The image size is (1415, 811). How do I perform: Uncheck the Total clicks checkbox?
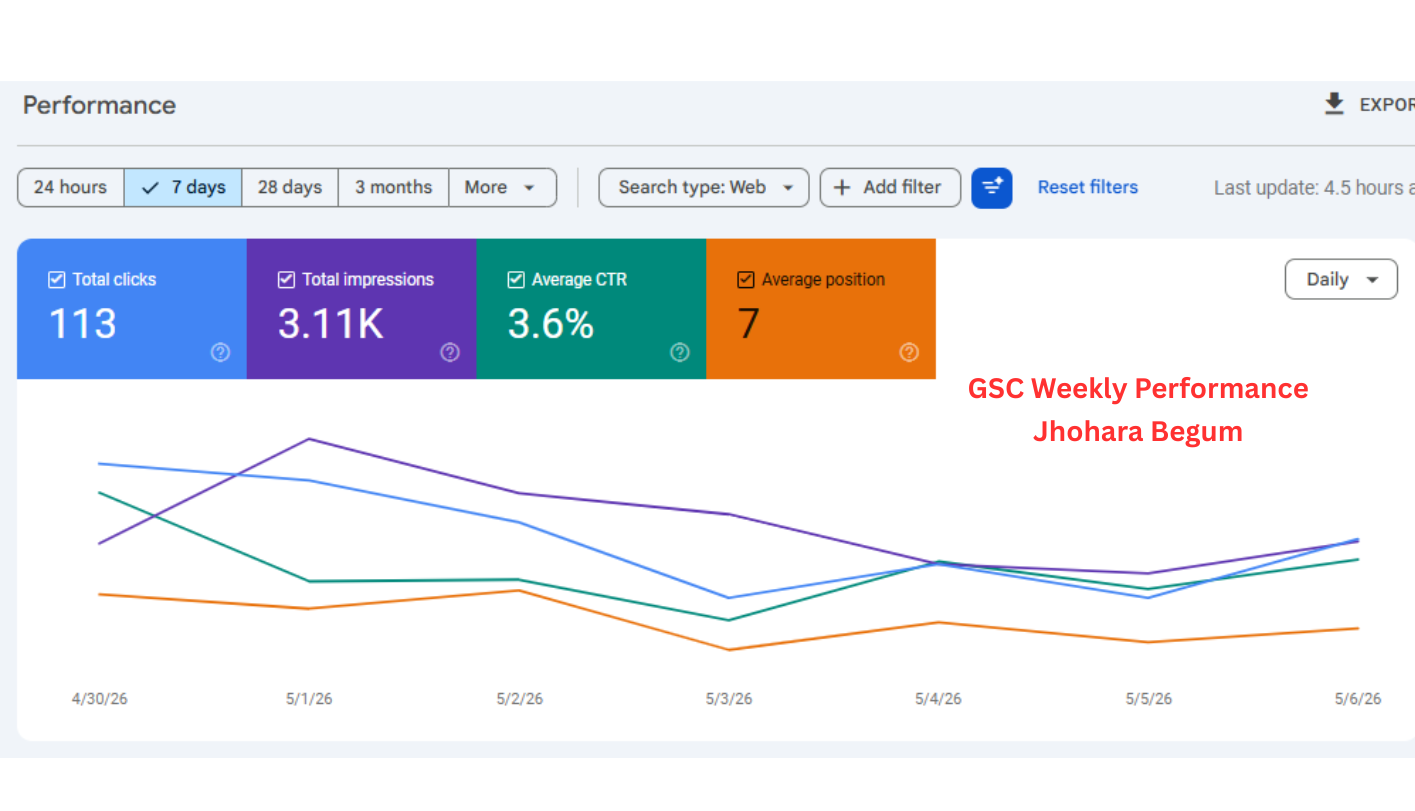point(57,280)
